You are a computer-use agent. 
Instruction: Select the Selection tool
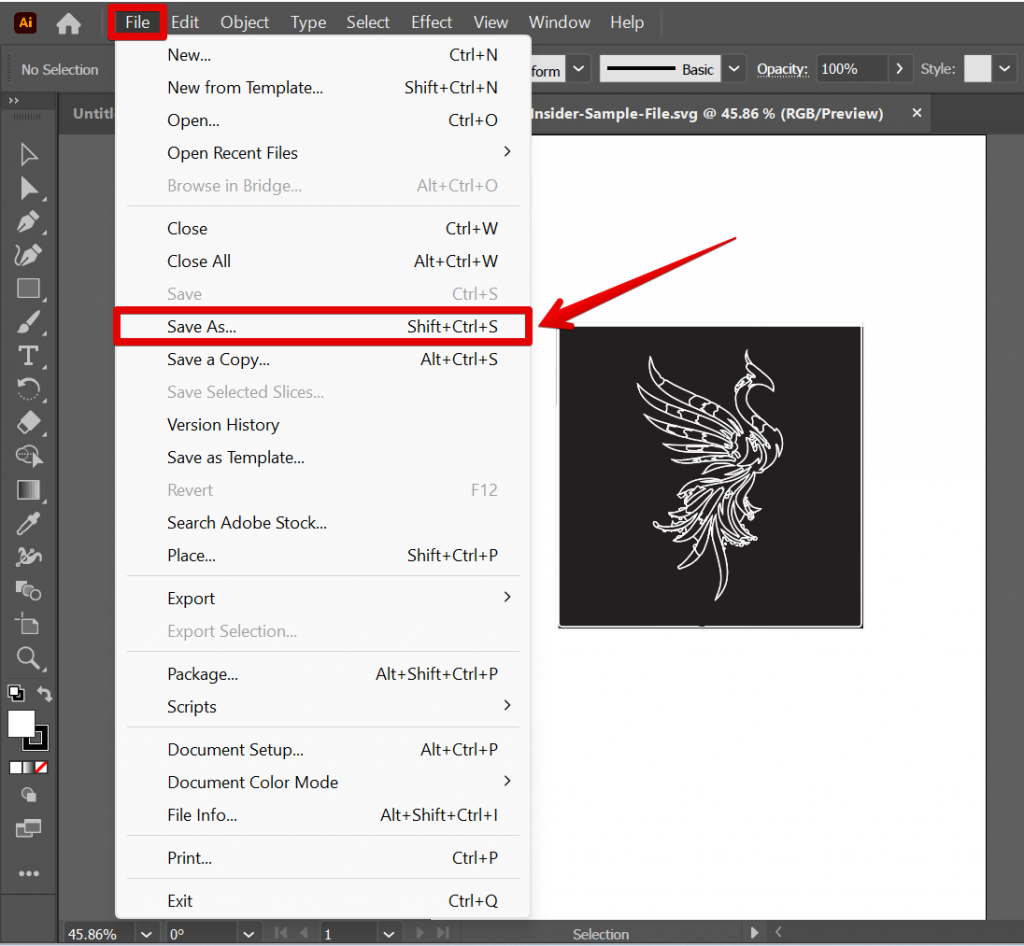[x=28, y=154]
